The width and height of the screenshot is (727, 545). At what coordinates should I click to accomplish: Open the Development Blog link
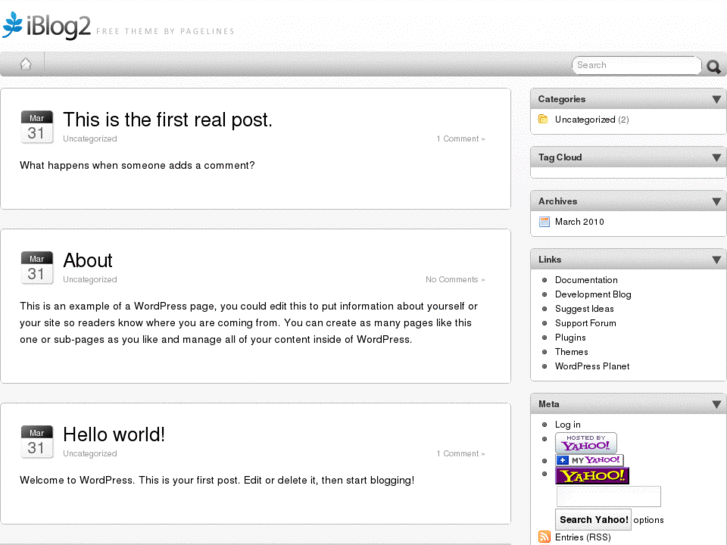click(593, 295)
